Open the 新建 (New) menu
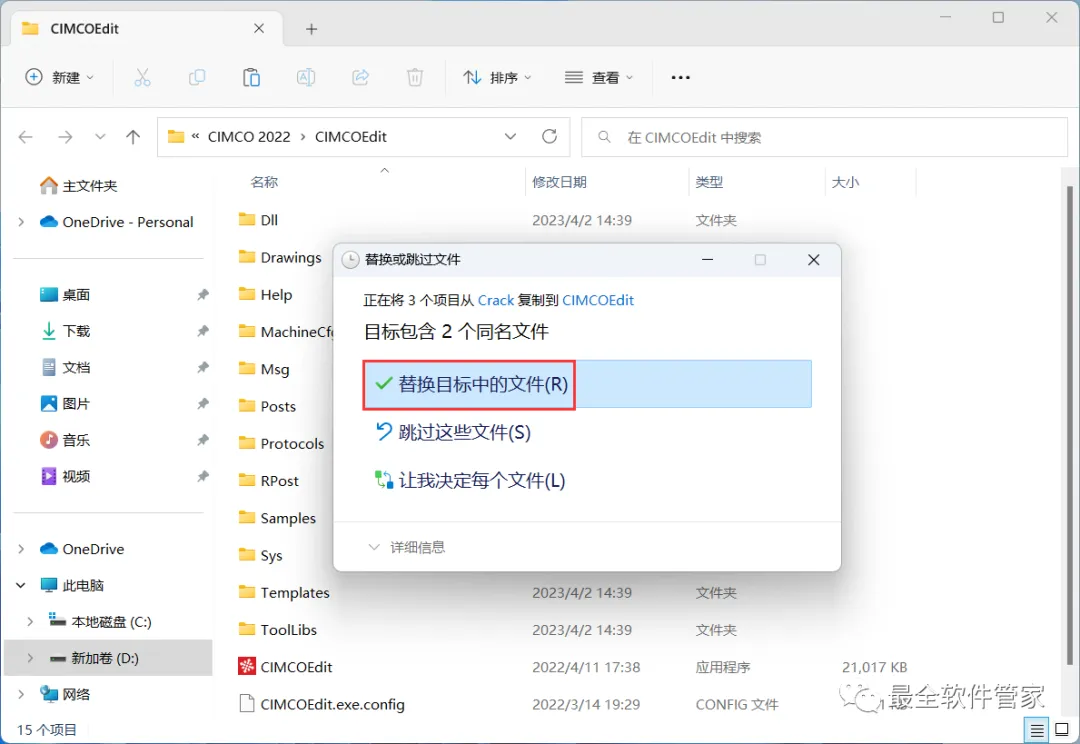Image resolution: width=1080 pixels, height=744 pixels. [x=60, y=77]
